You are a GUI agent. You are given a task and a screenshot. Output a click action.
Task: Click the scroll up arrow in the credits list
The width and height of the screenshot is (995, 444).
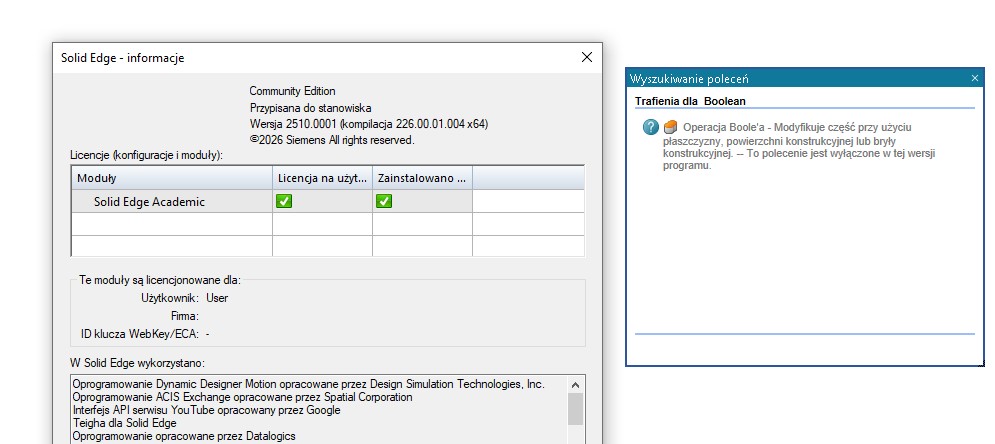click(x=576, y=384)
